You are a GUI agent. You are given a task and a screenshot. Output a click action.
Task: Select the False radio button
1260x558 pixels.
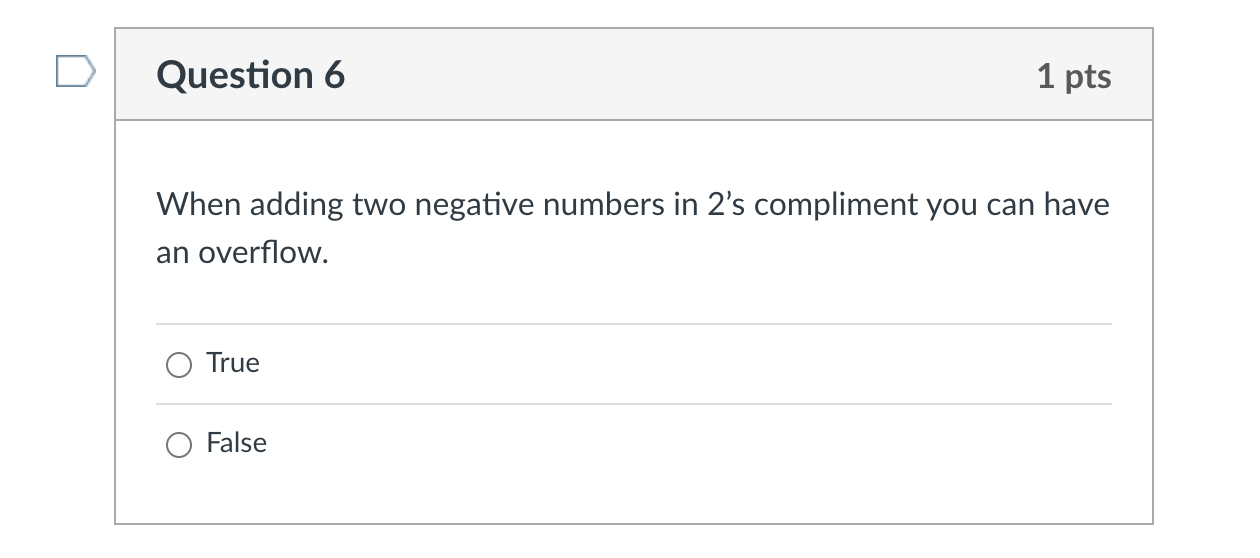pyautogui.click(x=179, y=445)
